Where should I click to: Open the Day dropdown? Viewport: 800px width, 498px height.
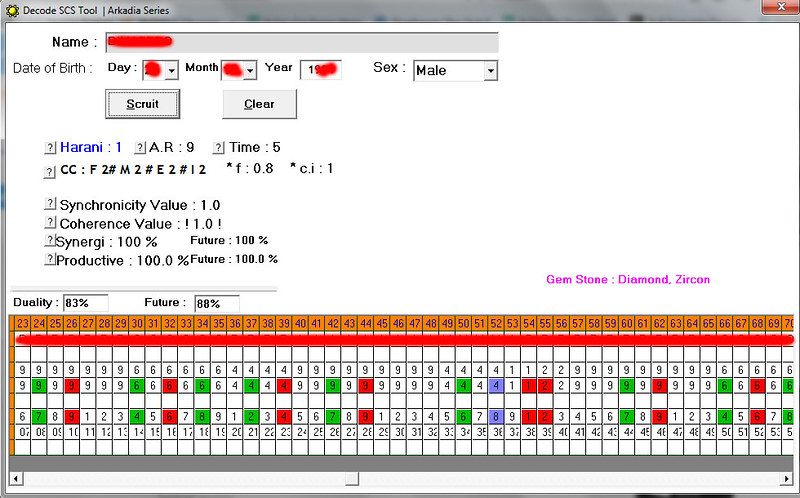pos(171,70)
